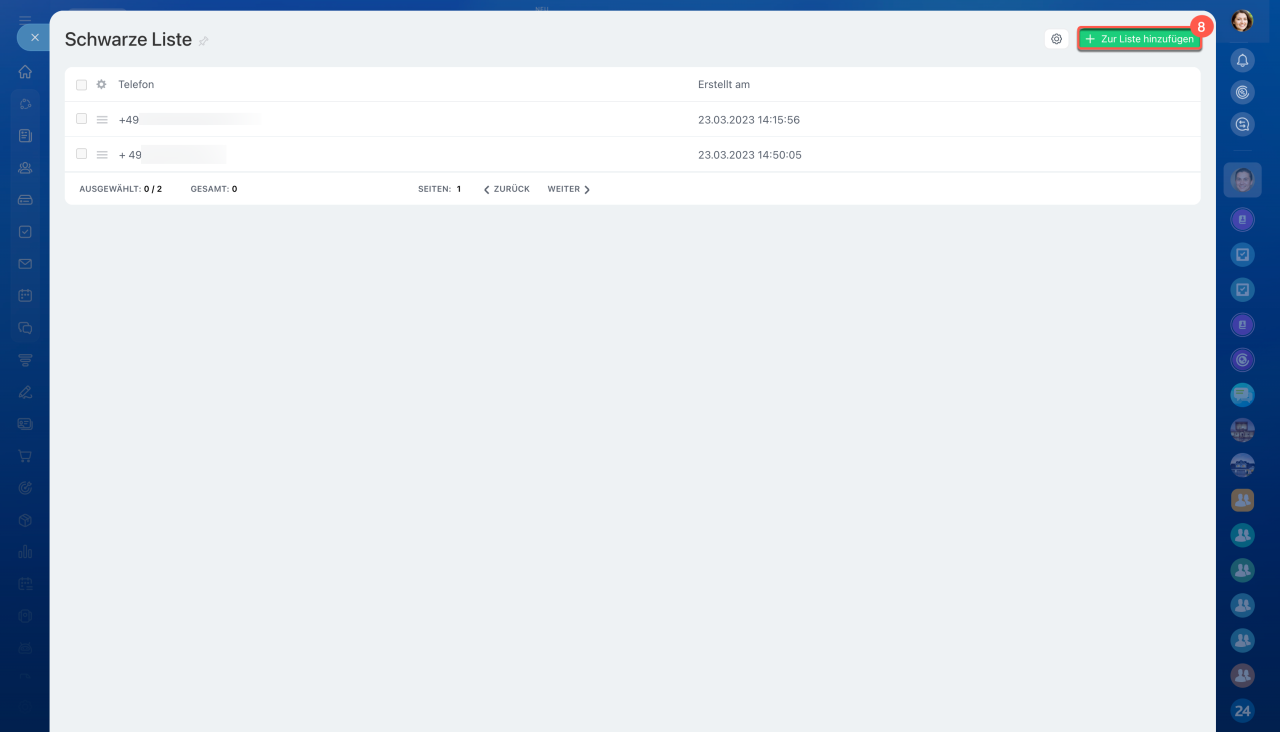Open the cyan chat bubble icon in the right bar
This screenshot has height=732, width=1280.
1242,395
